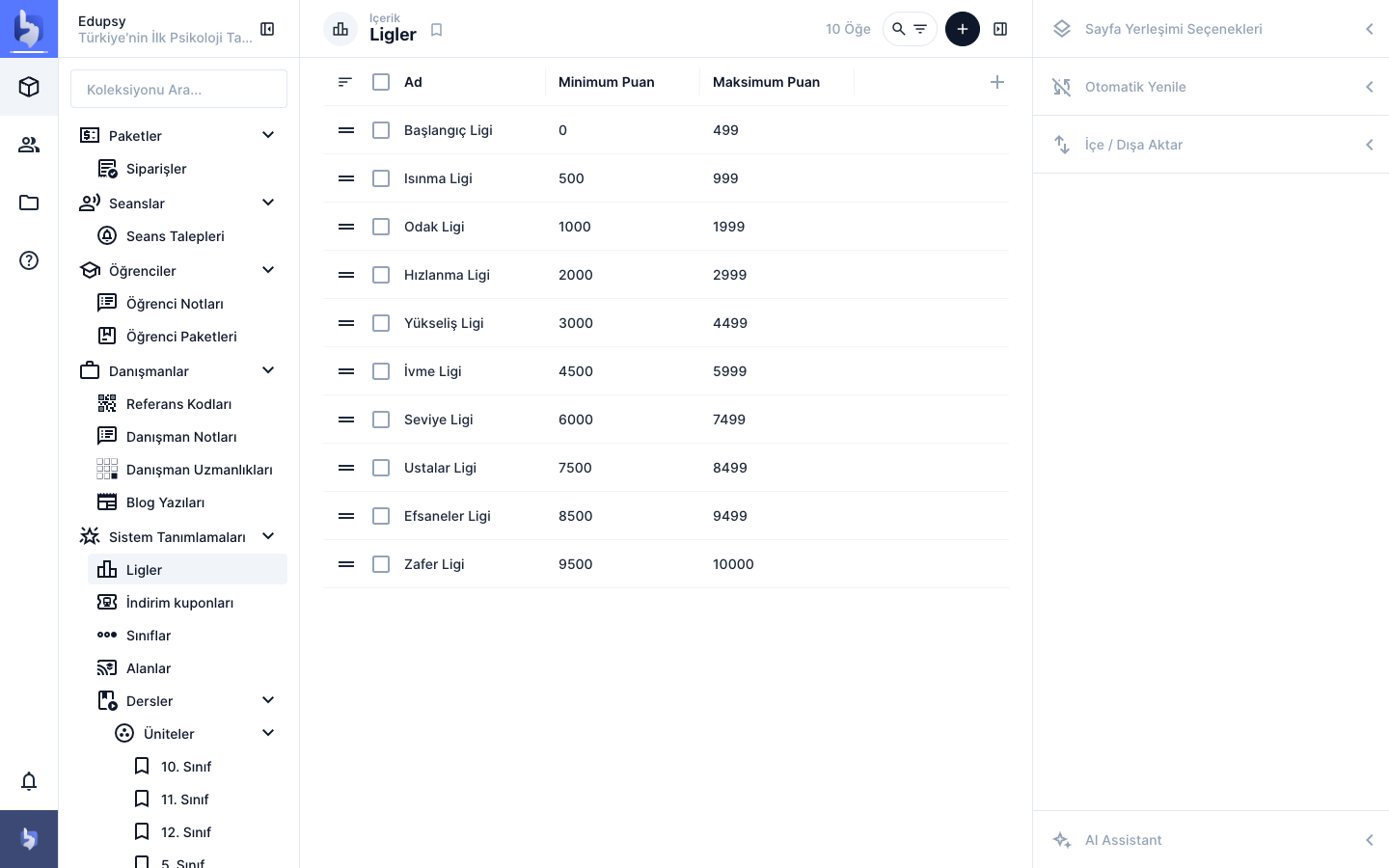Viewport: 1389px width, 868px height.
Task: Check the Isınma Ligi row checkbox
Action: coord(381,178)
